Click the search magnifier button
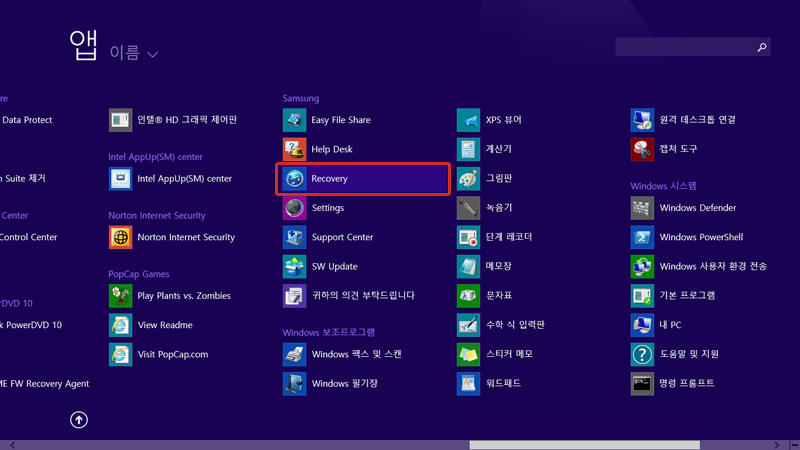800x450 pixels. (x=762, y=47)
